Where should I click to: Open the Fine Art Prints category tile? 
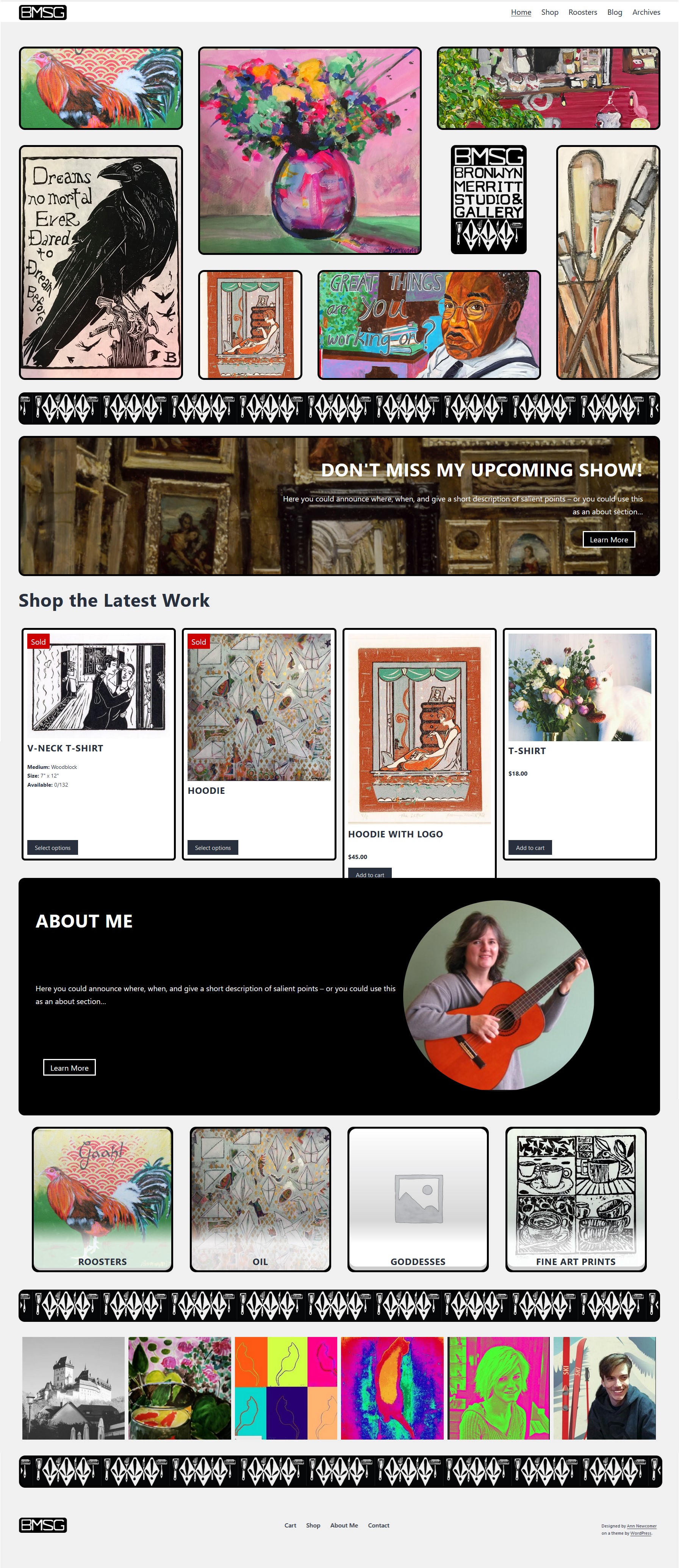576,1199
